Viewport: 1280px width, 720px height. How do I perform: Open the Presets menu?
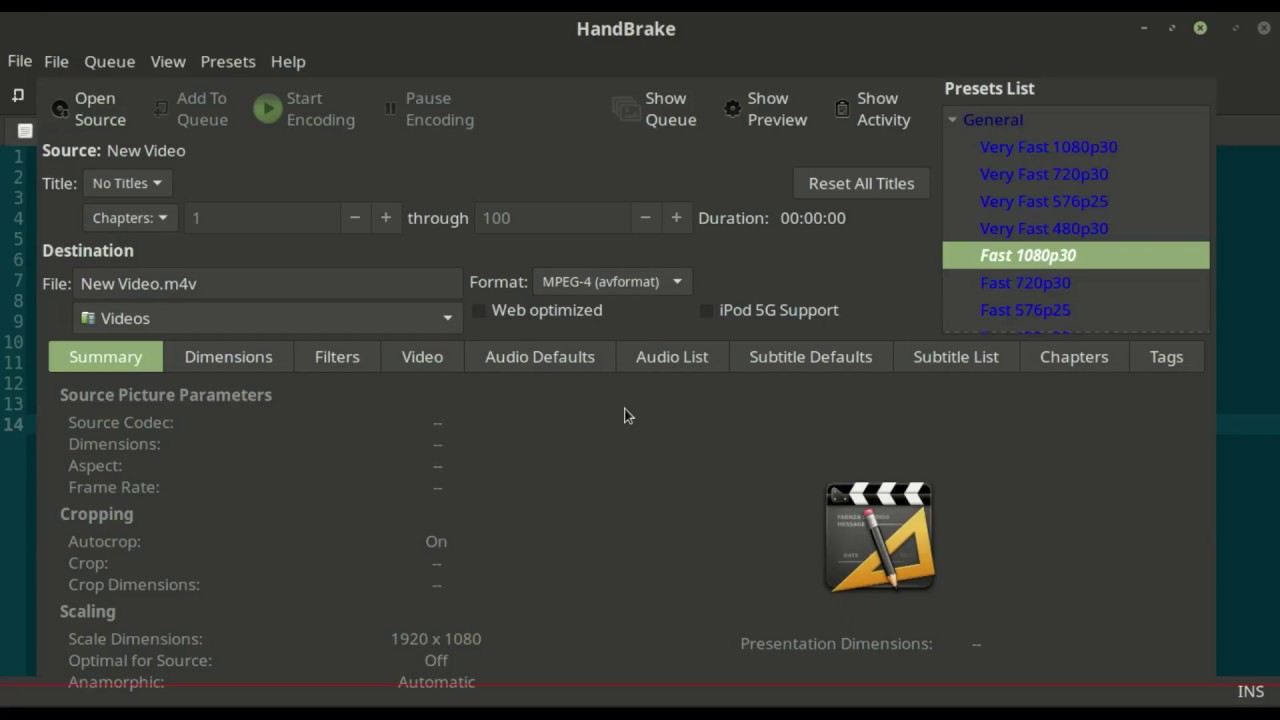point(228,62)
